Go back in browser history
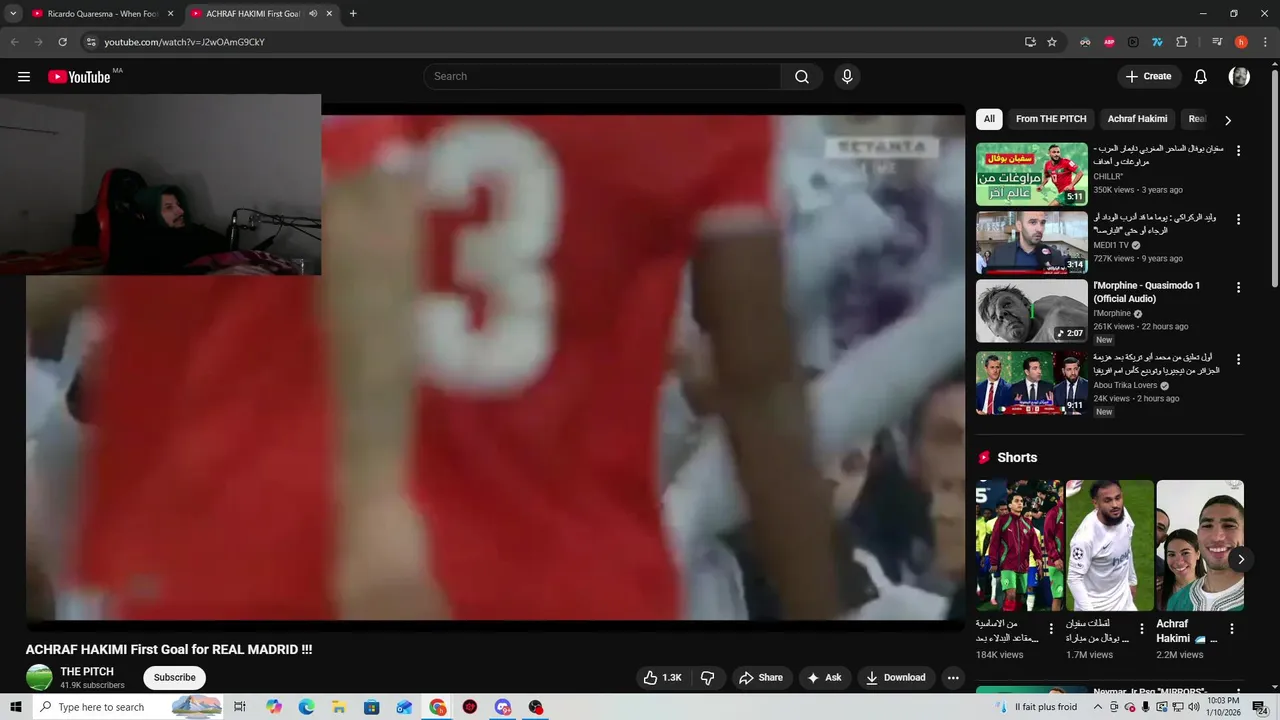The image size is (1280, 720). 14,42
